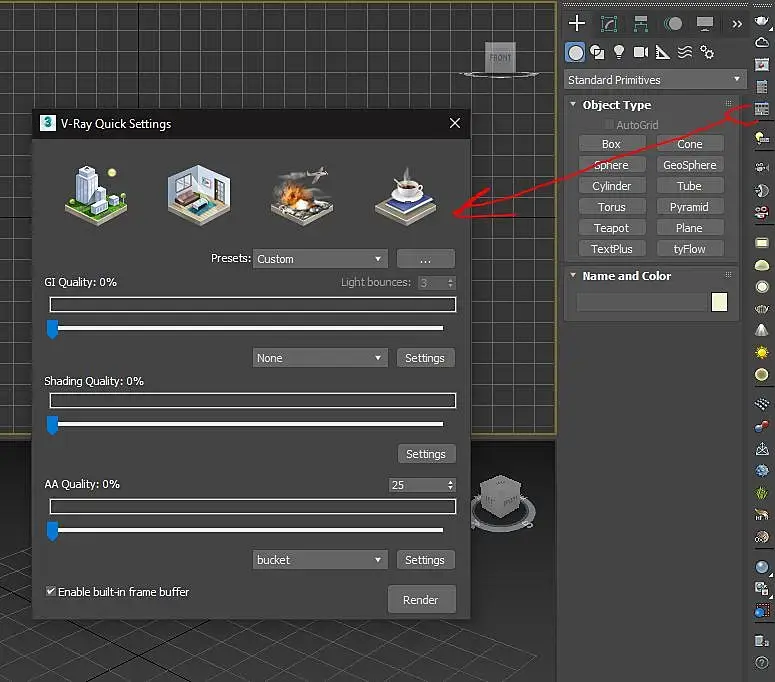The width and height of the screenshot is (775, 682).
Task: Collapse the Object Type rollout
Action: click(x=573, y=104)
